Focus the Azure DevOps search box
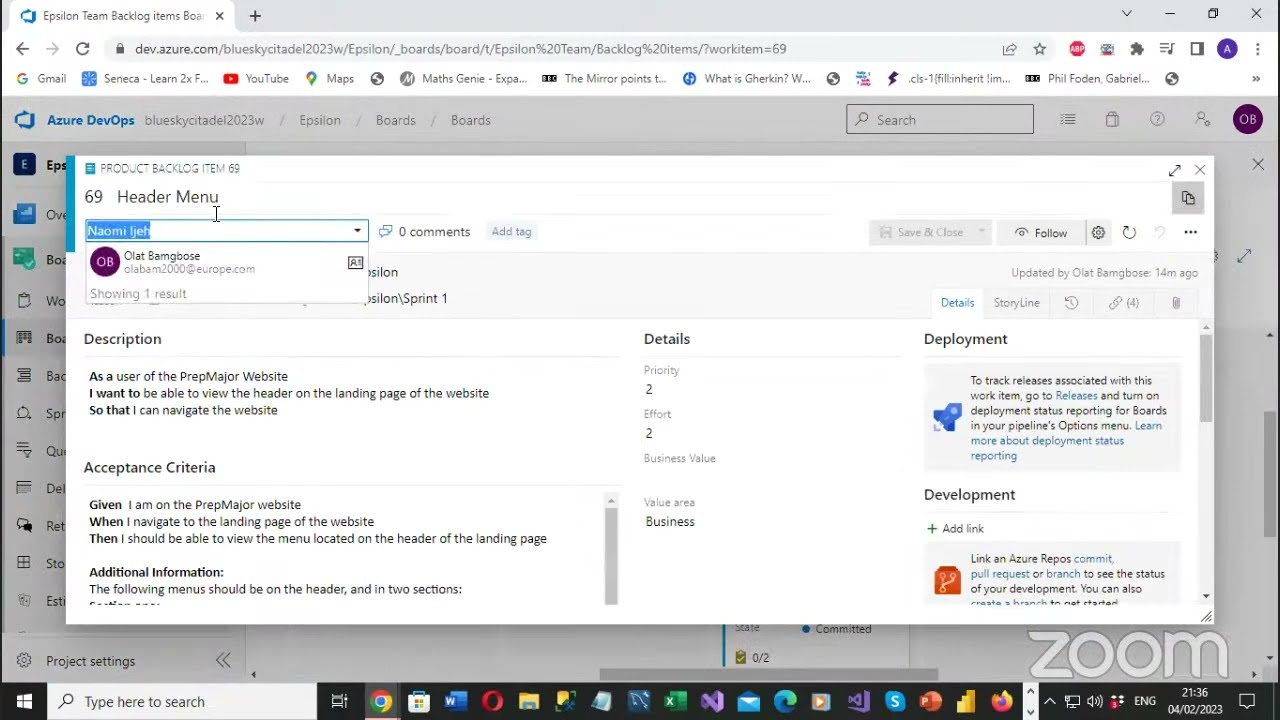Screen dimensions: 1280x720 (x=940, y=120)
